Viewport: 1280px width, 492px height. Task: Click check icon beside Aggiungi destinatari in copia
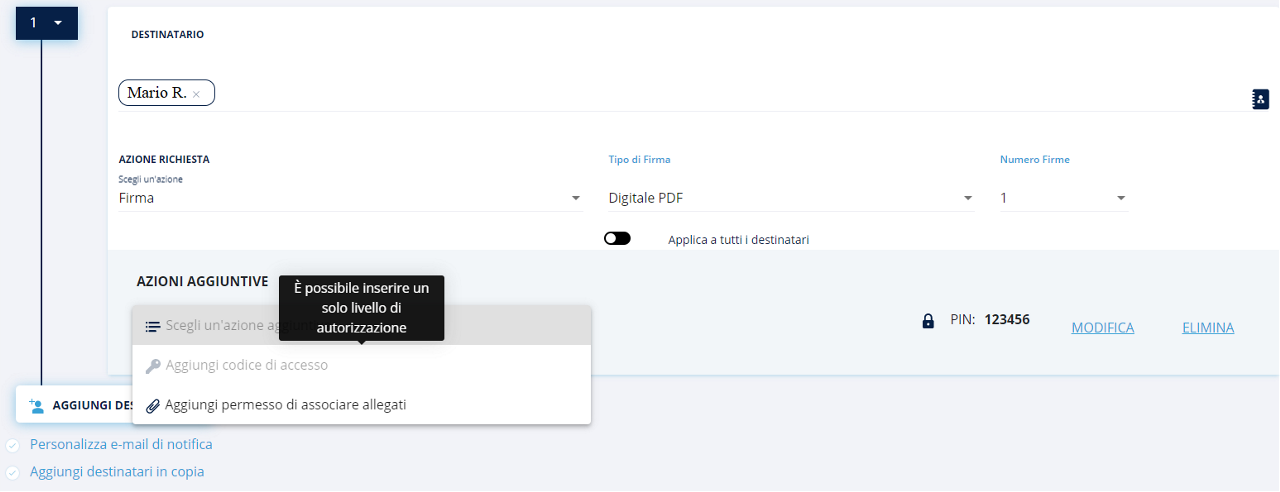(x=12, y=472)
